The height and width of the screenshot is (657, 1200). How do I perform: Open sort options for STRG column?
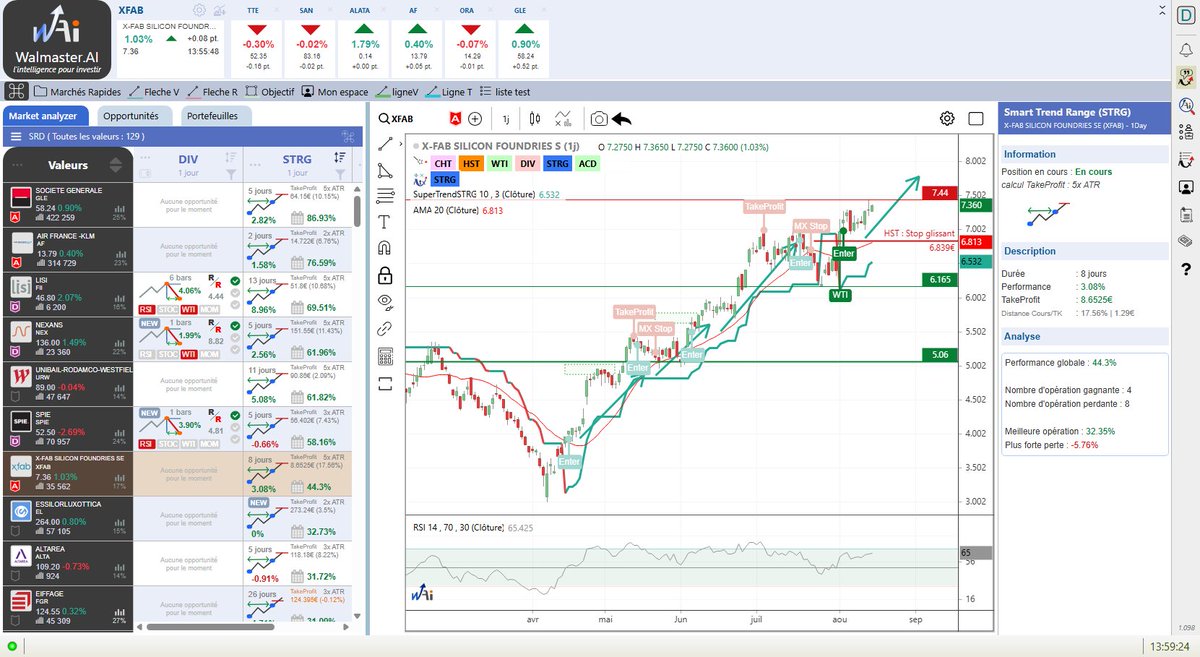pyautogui.click(x=340, y=158)
